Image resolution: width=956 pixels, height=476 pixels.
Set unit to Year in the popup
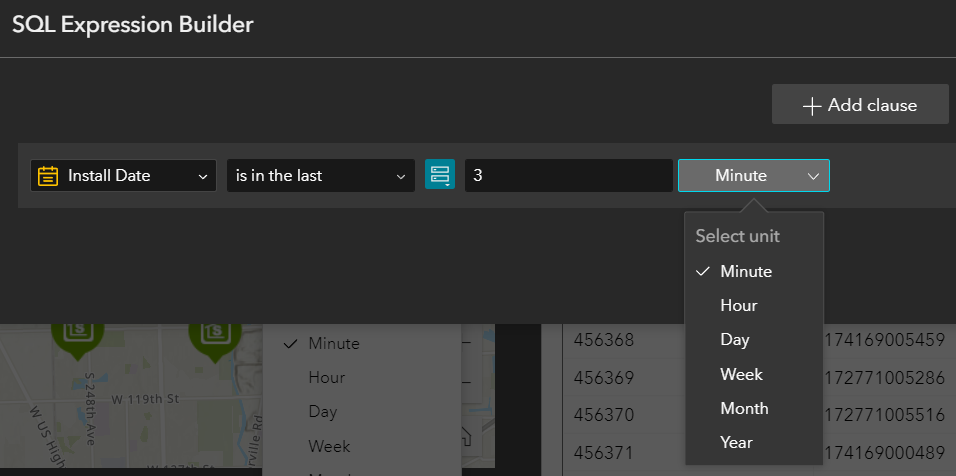(x=736, y=442)
